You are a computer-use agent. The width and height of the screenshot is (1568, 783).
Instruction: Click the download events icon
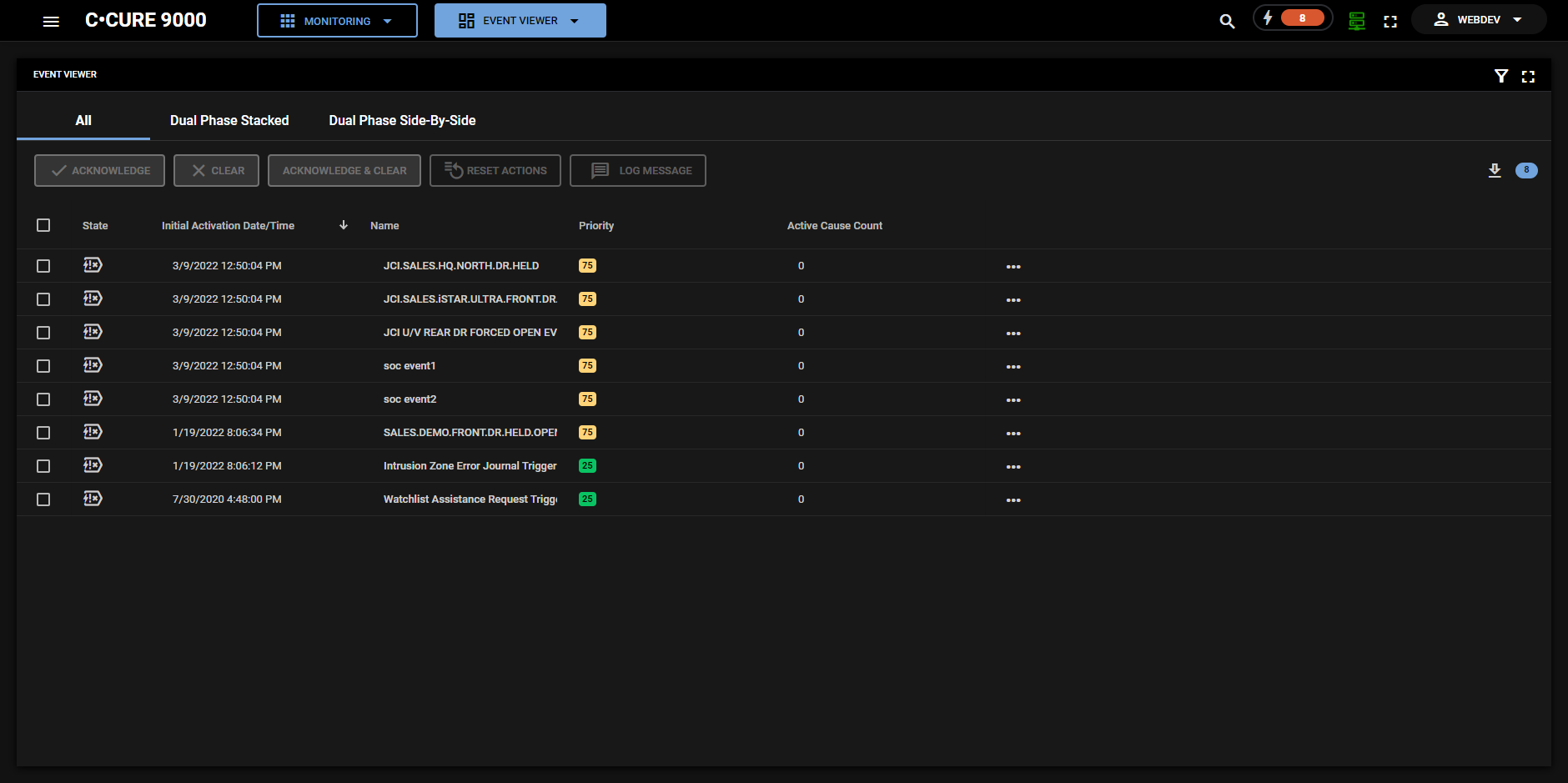[1495, 170]
